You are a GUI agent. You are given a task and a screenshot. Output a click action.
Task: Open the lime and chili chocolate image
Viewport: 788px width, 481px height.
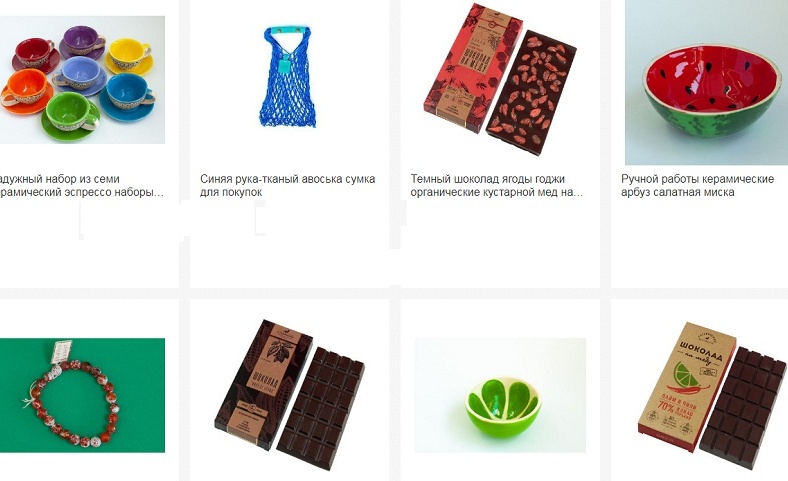point(711,396)
